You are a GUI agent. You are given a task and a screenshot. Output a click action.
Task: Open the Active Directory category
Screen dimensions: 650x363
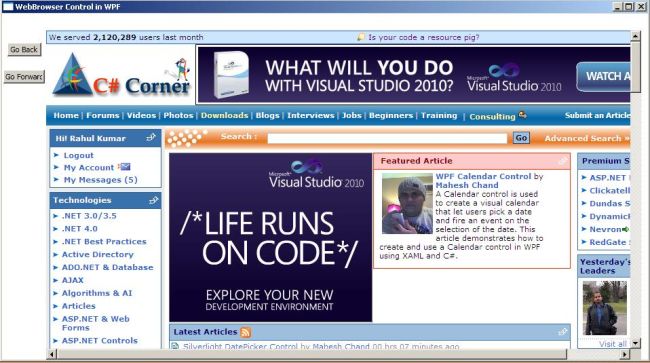pos(97,254)
